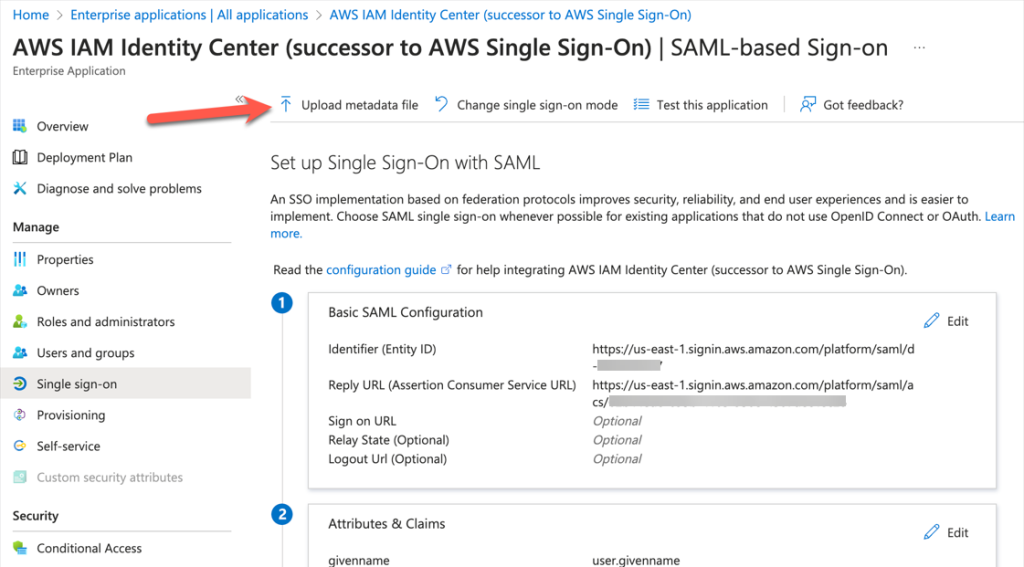
Task: Click the Upload metadata file arrow icon
Action: click(x=285, y=105)
